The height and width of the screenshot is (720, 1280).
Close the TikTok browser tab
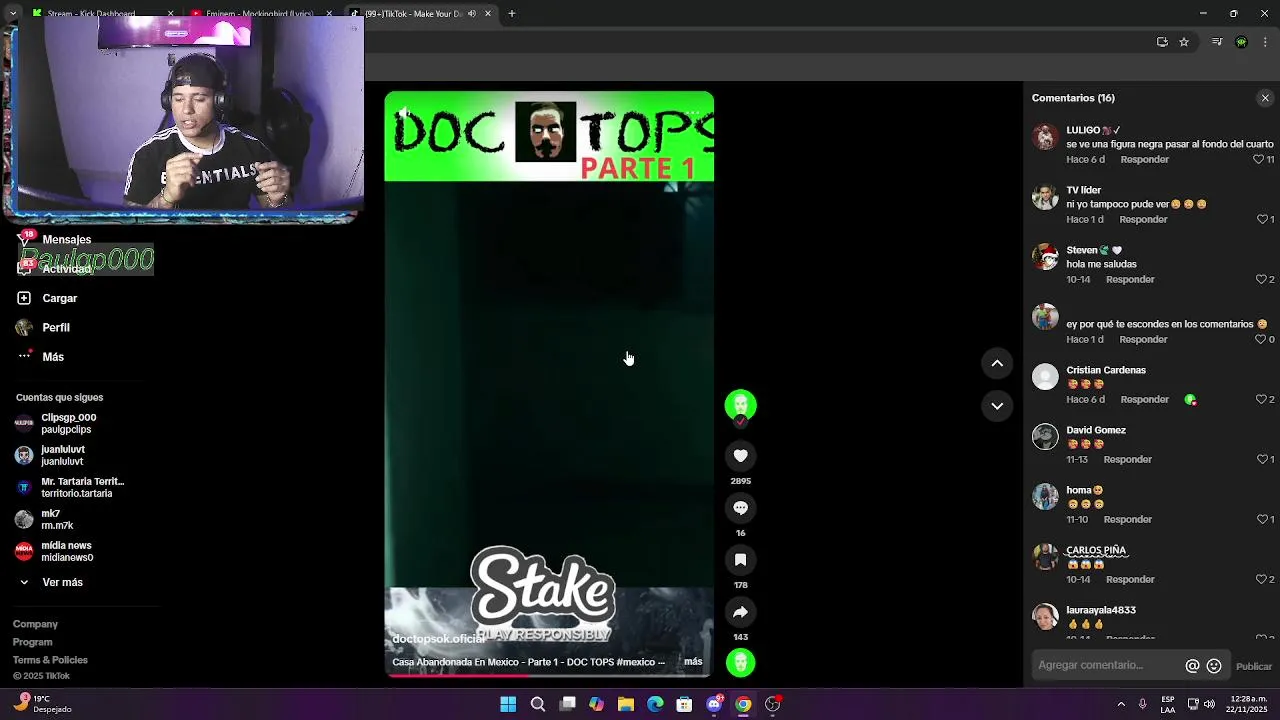tap(488, 14)
